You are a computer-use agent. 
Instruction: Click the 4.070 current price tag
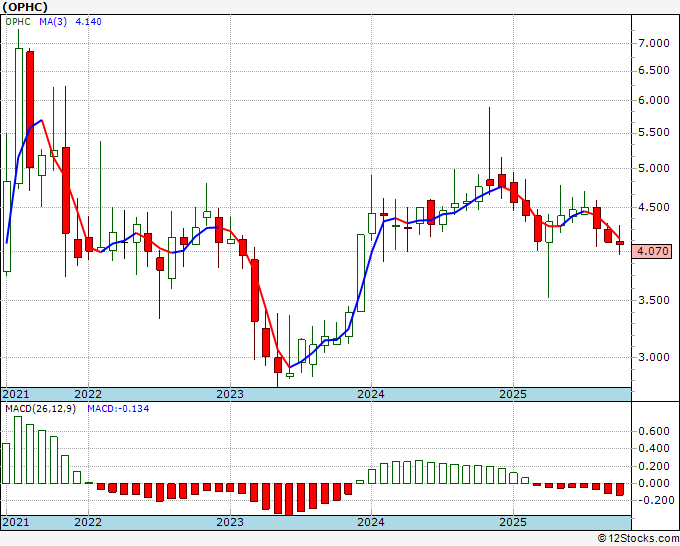tap(652, 251)
